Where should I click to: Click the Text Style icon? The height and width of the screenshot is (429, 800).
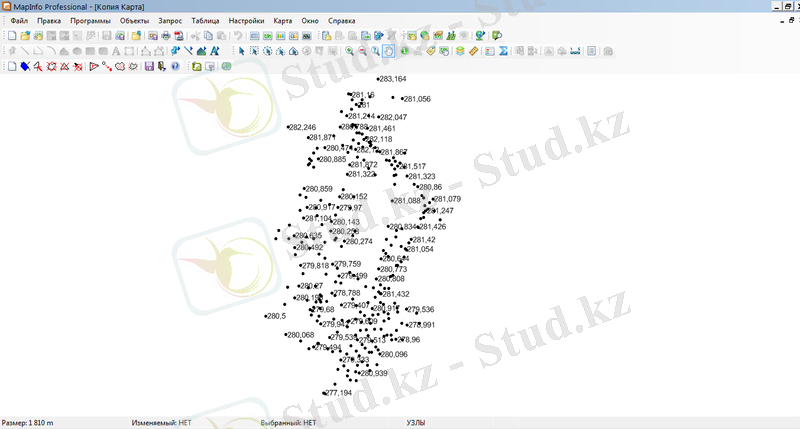click(x=215, y=51)
